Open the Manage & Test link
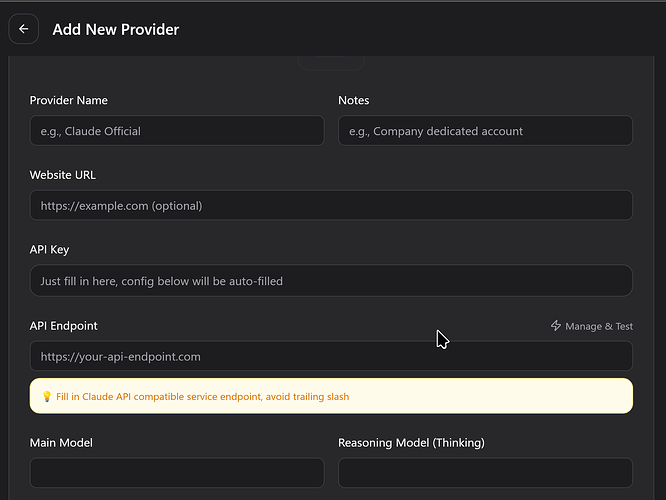Image resolution: width=666 pixels, height=500 pixels. click(x=598, y=326)
